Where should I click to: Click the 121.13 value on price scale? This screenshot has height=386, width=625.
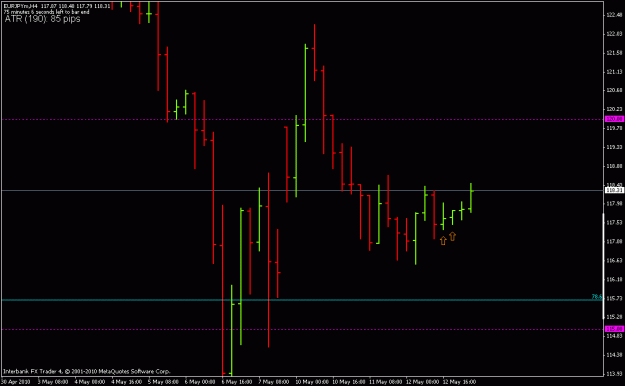[x=614, y=72]
